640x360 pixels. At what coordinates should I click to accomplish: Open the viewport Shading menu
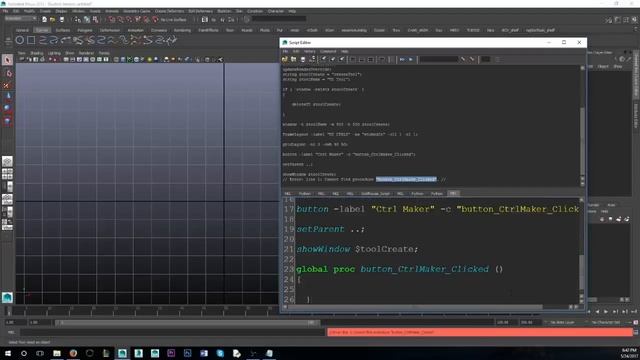[x=36, y=53]
